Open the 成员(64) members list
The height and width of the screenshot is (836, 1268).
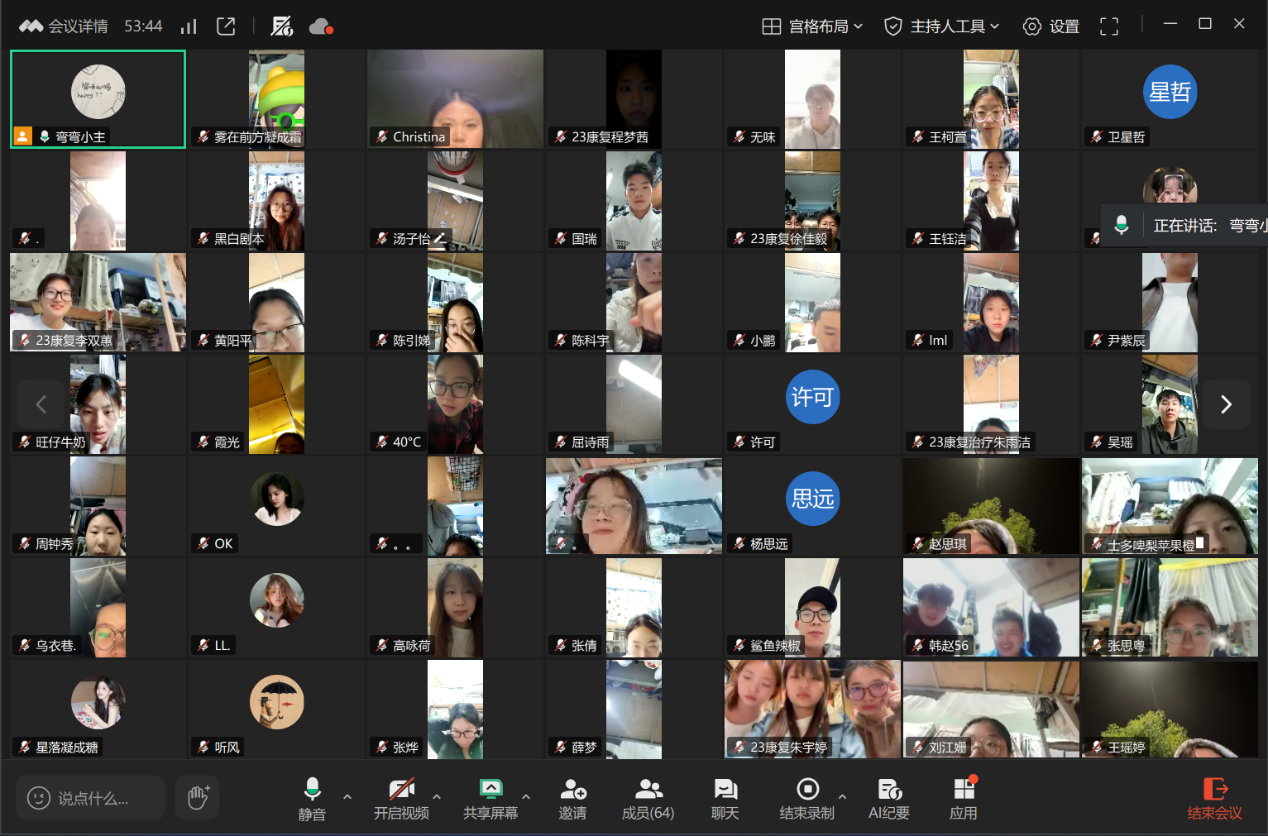[x=648, y=799]
